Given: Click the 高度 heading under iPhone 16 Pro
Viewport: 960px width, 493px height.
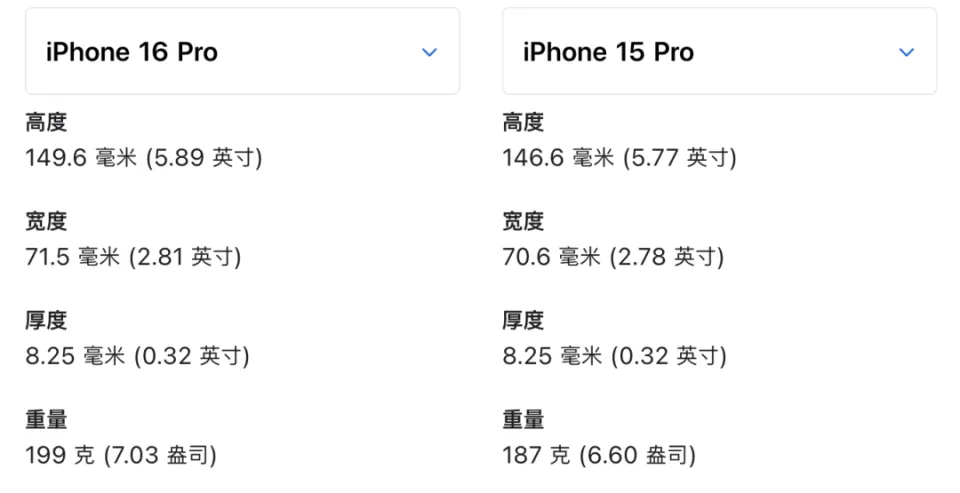Looking at the screenshot, I should pos(46,123).
